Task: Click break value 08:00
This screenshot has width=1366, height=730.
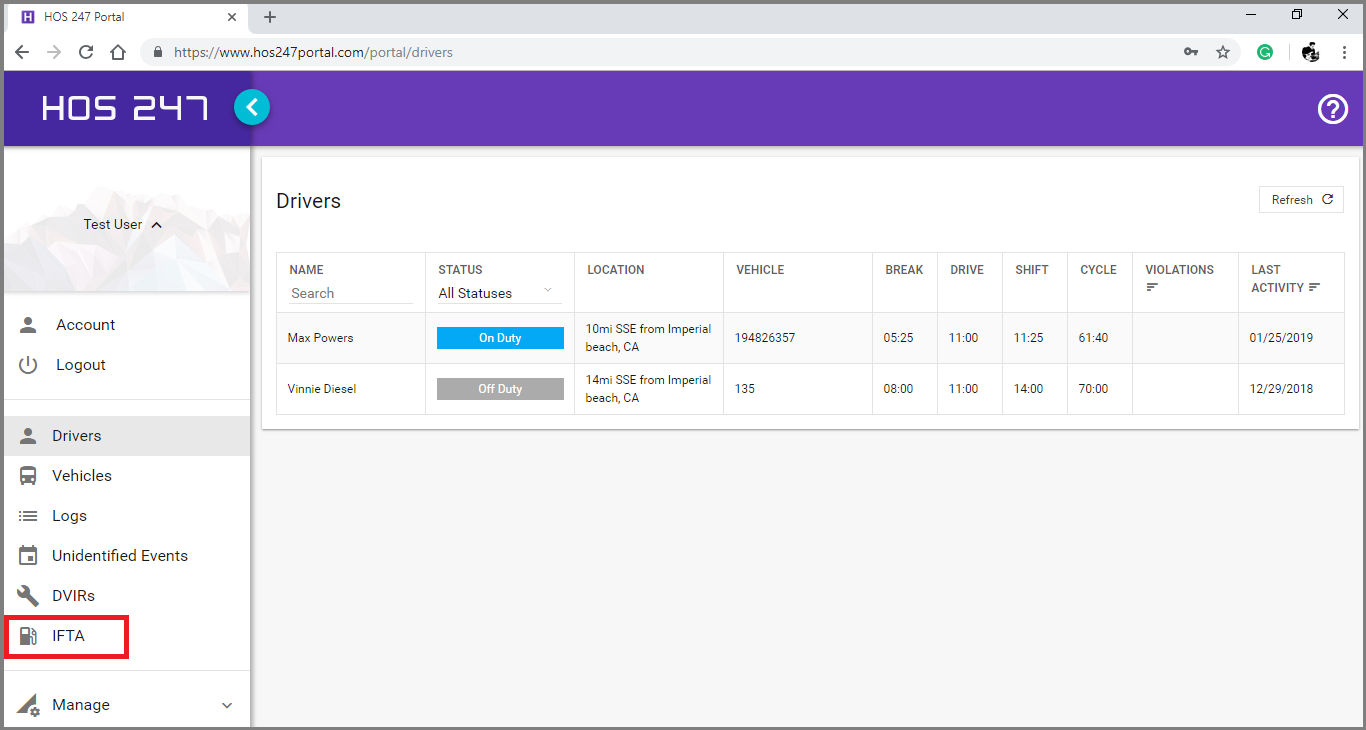Action: point(898,389)
